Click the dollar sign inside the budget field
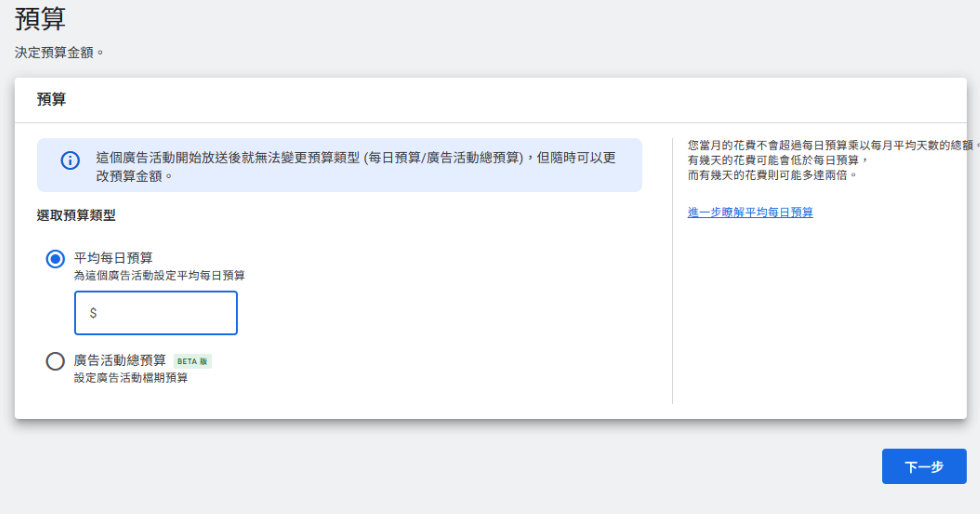The image size is (980, 514). tap(93, 313)
